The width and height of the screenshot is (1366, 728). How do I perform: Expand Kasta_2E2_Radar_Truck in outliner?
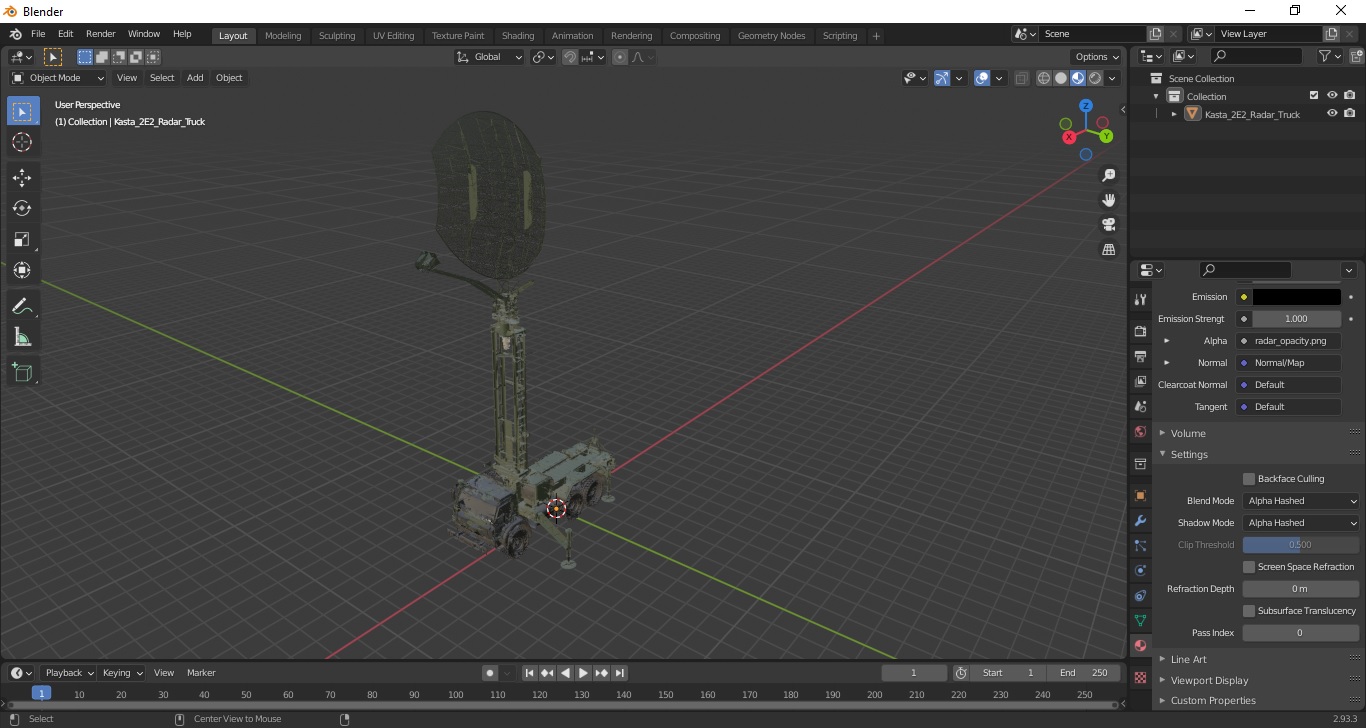point(1174,114)
